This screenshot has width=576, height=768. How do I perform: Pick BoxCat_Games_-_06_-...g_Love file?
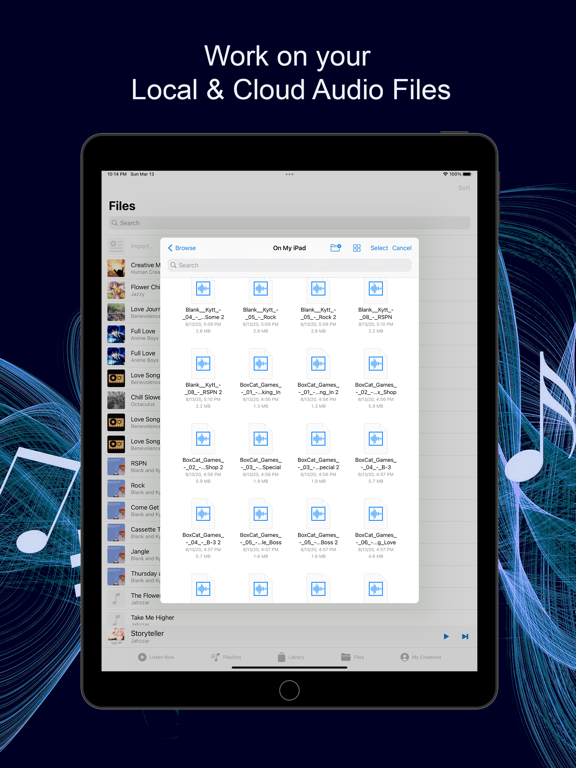click(x=376, y=528)
